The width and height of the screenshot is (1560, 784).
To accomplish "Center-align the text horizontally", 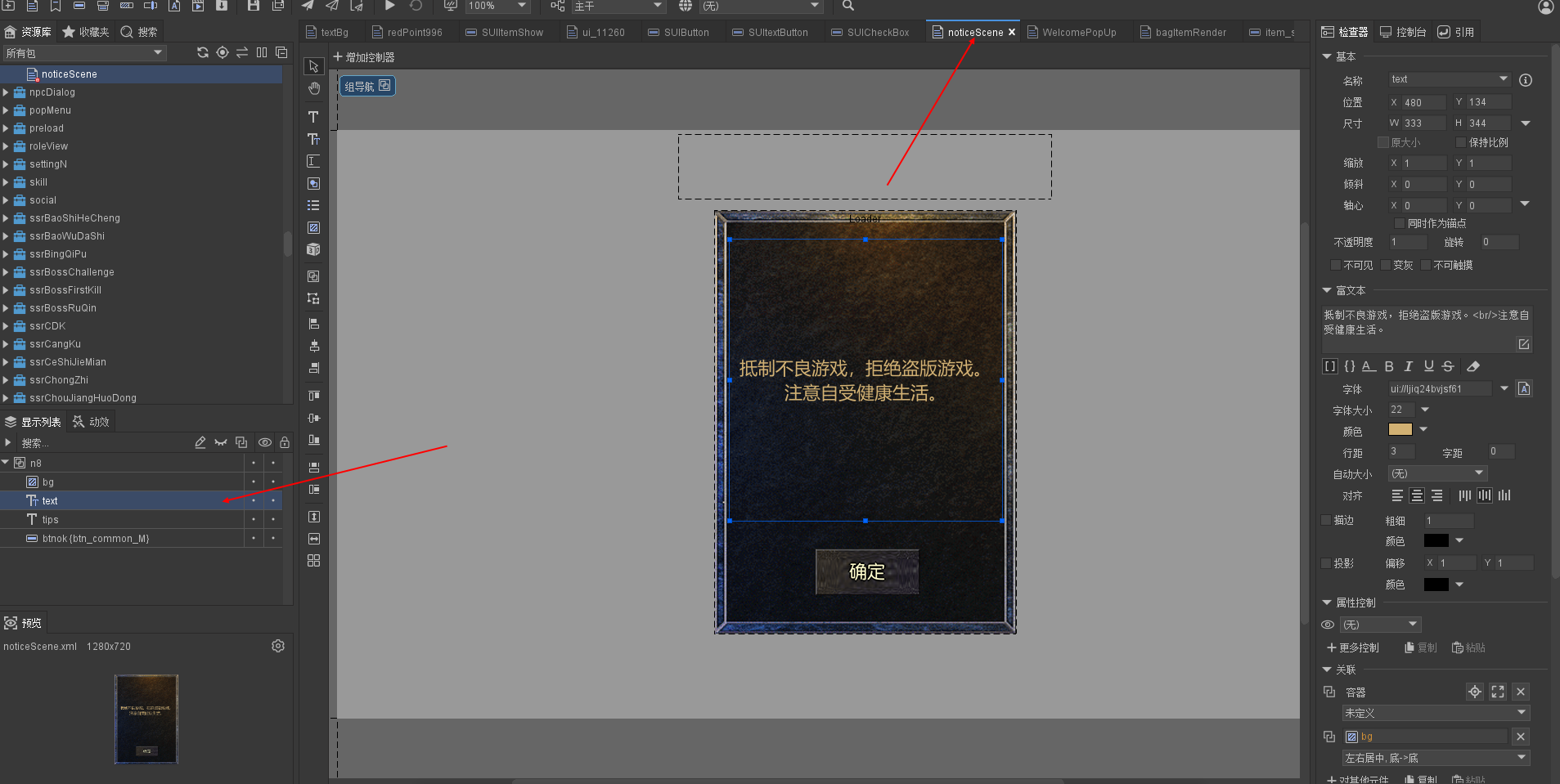I will click(1417, 495).
